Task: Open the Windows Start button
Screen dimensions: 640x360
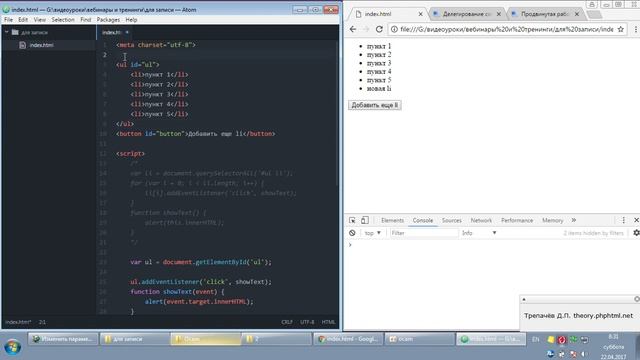Action: [x=13, y=347]
